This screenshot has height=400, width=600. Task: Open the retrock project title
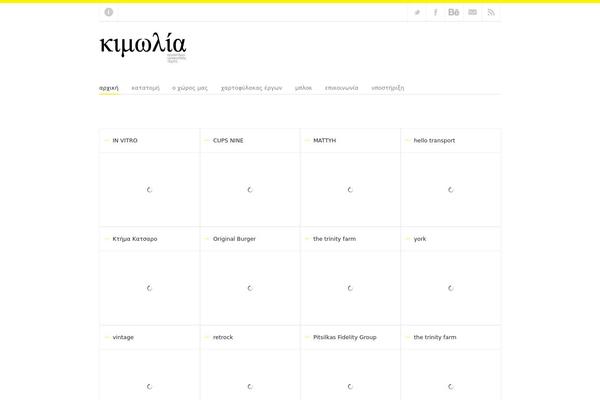(223, 337)
